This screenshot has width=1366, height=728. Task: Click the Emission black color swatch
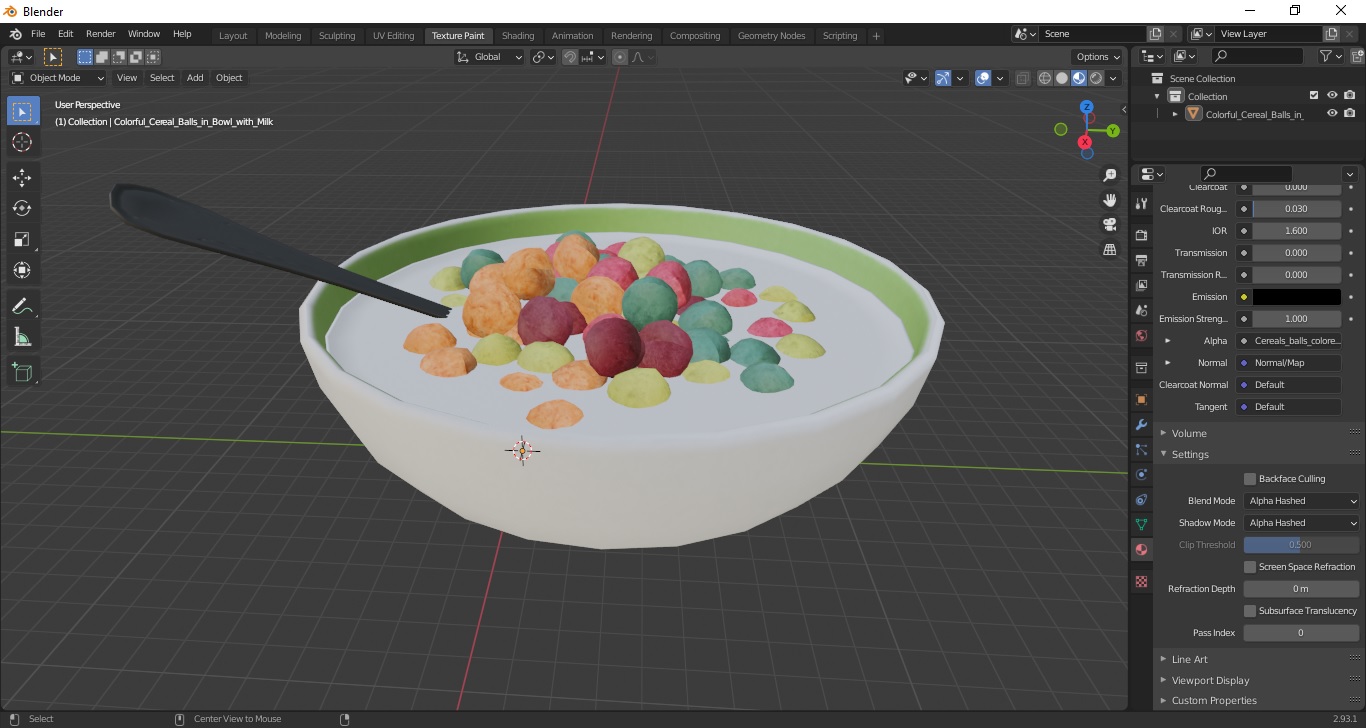(1297, 297)
